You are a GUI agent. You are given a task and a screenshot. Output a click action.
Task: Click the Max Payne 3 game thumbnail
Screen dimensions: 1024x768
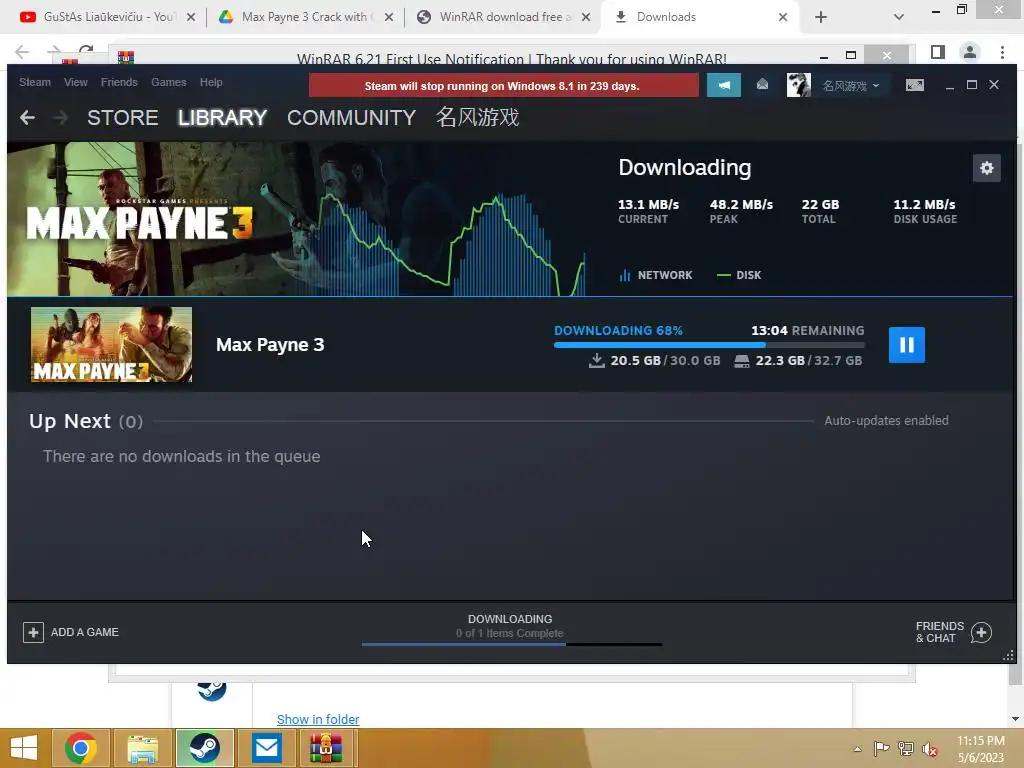click(112, 344)
